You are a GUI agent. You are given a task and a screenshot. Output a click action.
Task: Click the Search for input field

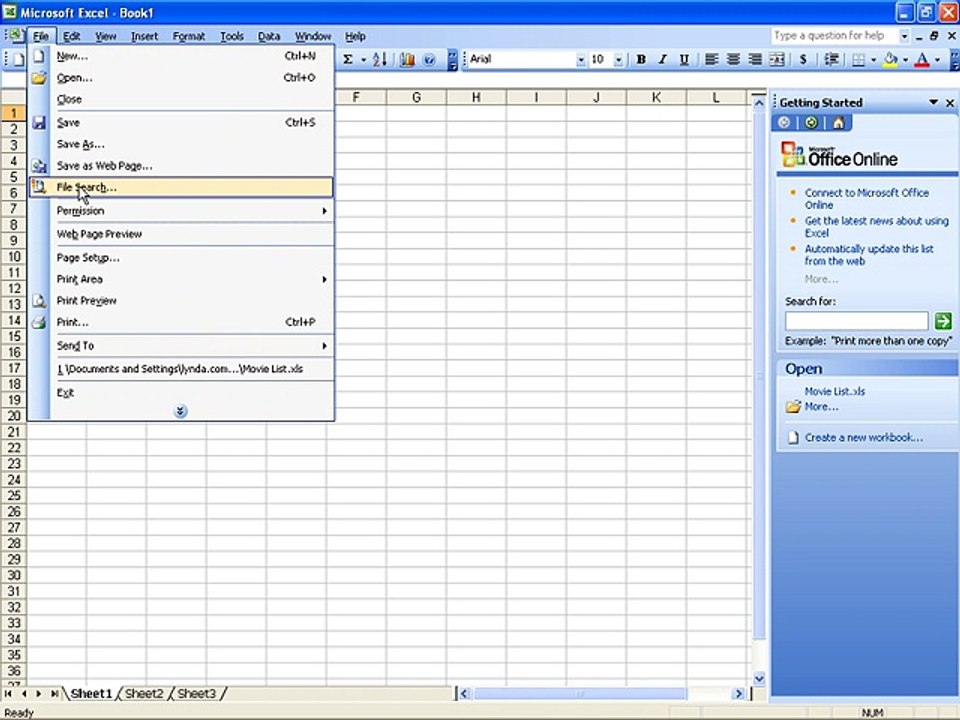[x=857, y=321]
